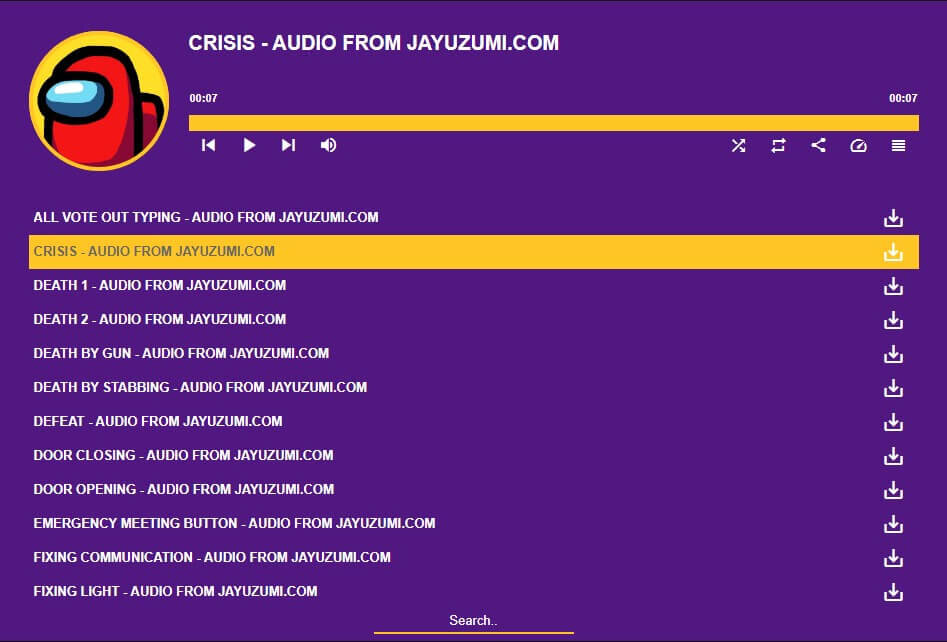Skip to the previous track

pyautogui.click(x=208, y=145)
